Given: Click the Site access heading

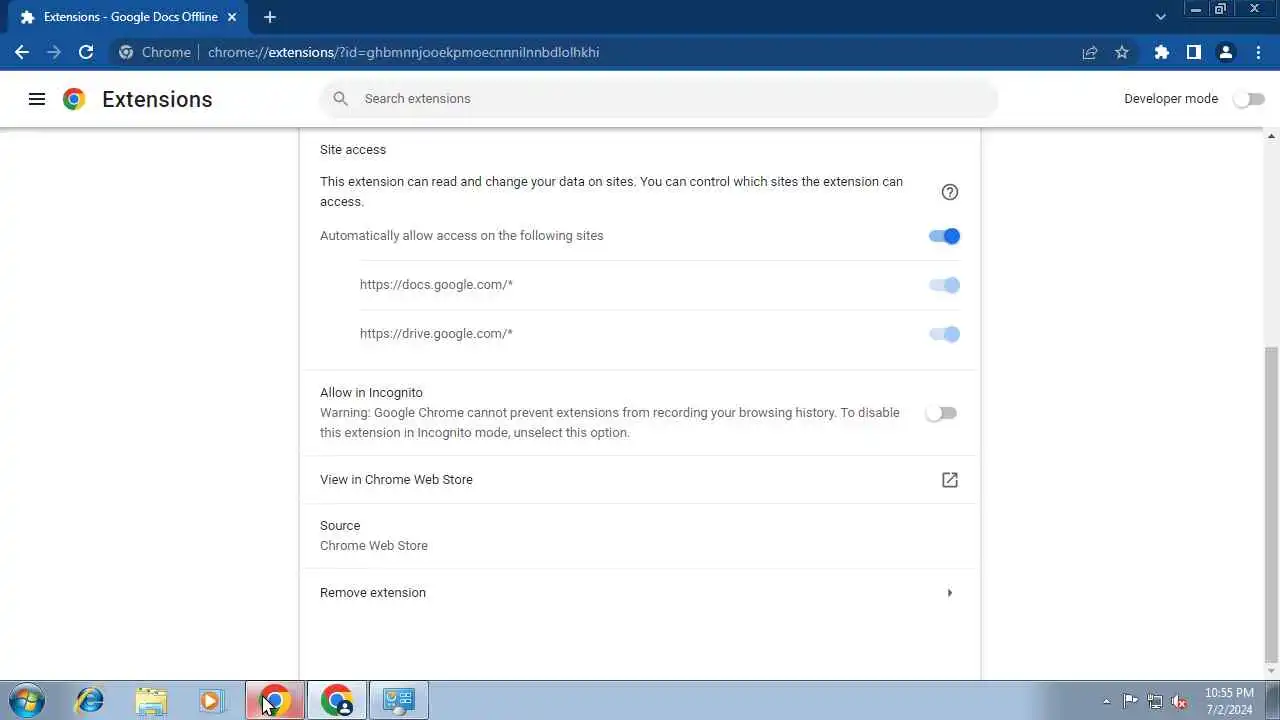Looking at the screenshot, I should coord(353,150).
